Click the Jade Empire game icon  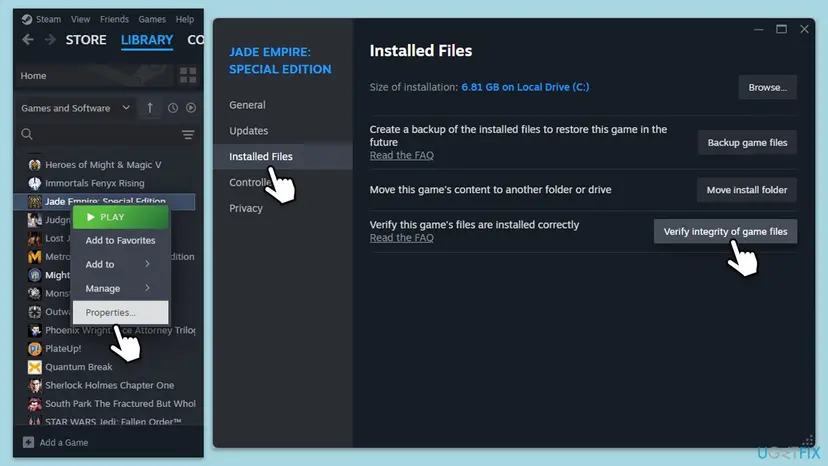pyautogui.click(x=35, y=201)
